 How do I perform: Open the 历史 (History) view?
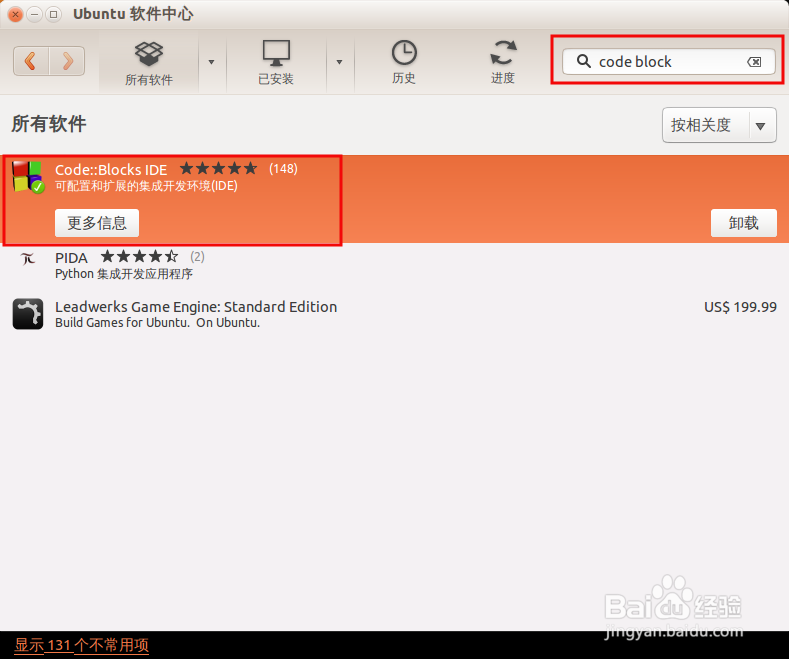coord(404,63)
